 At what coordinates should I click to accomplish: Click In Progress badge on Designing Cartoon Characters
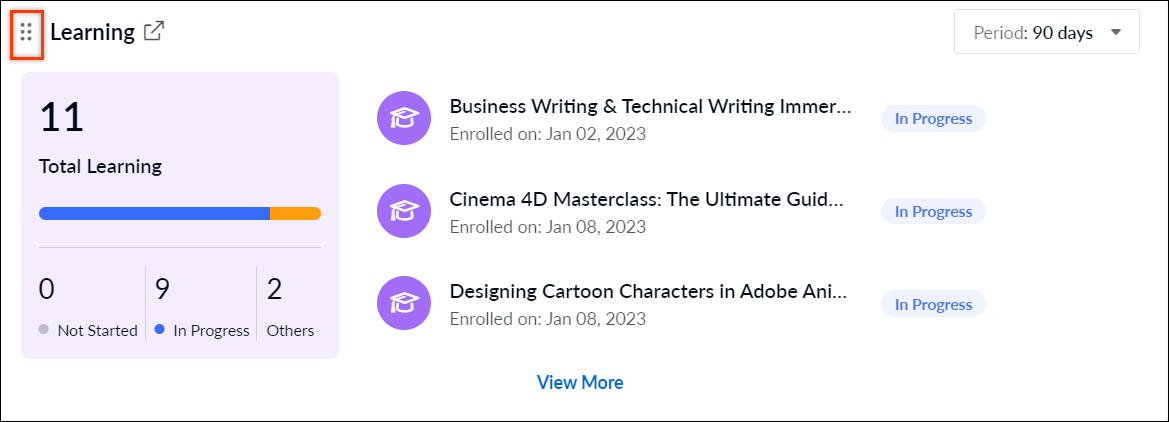[933, 304]
